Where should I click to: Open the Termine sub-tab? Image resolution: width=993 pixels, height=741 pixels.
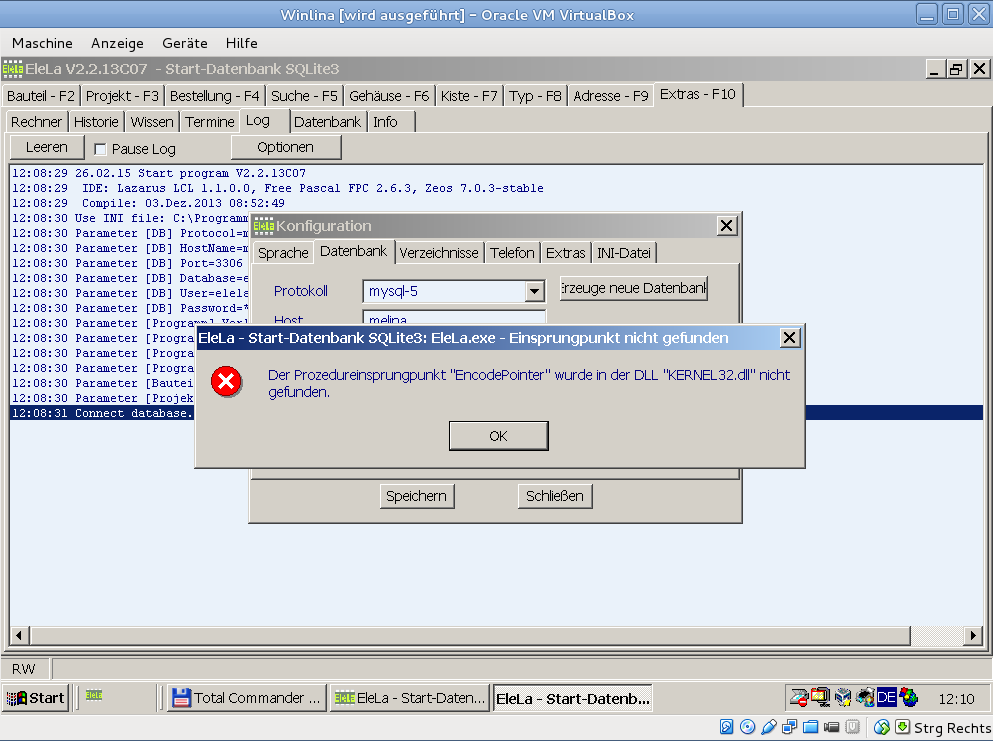tap(210, 122)
